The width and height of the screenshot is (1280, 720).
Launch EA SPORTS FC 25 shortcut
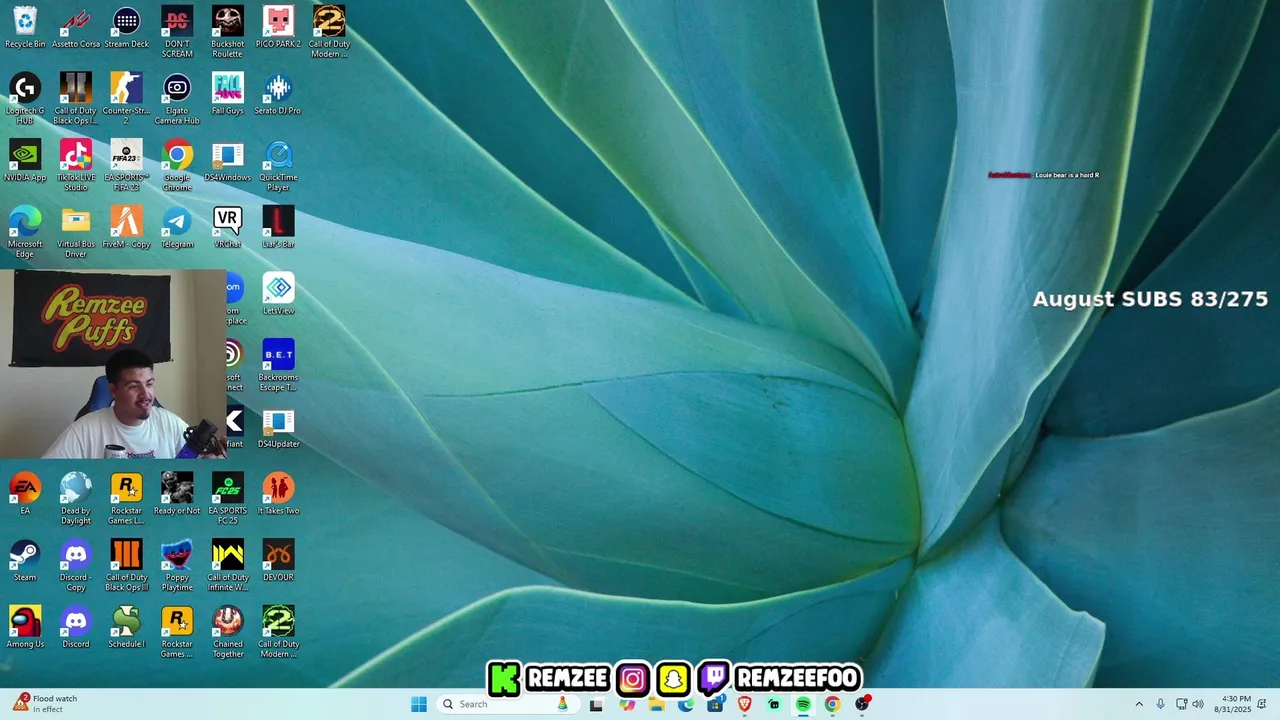[x=227, y=499]
